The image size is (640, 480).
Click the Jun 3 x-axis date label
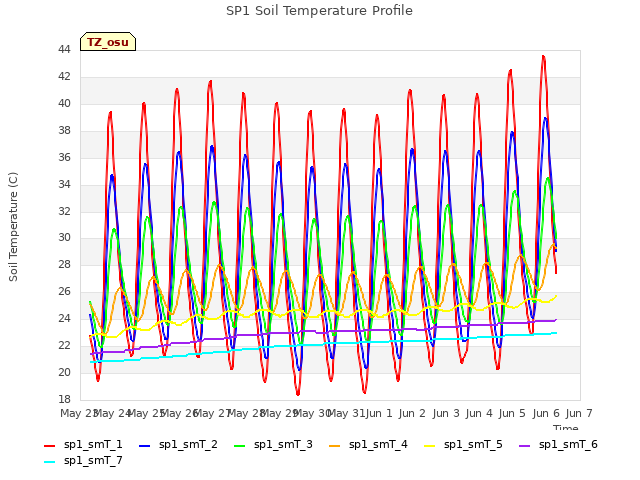point(446,413)
